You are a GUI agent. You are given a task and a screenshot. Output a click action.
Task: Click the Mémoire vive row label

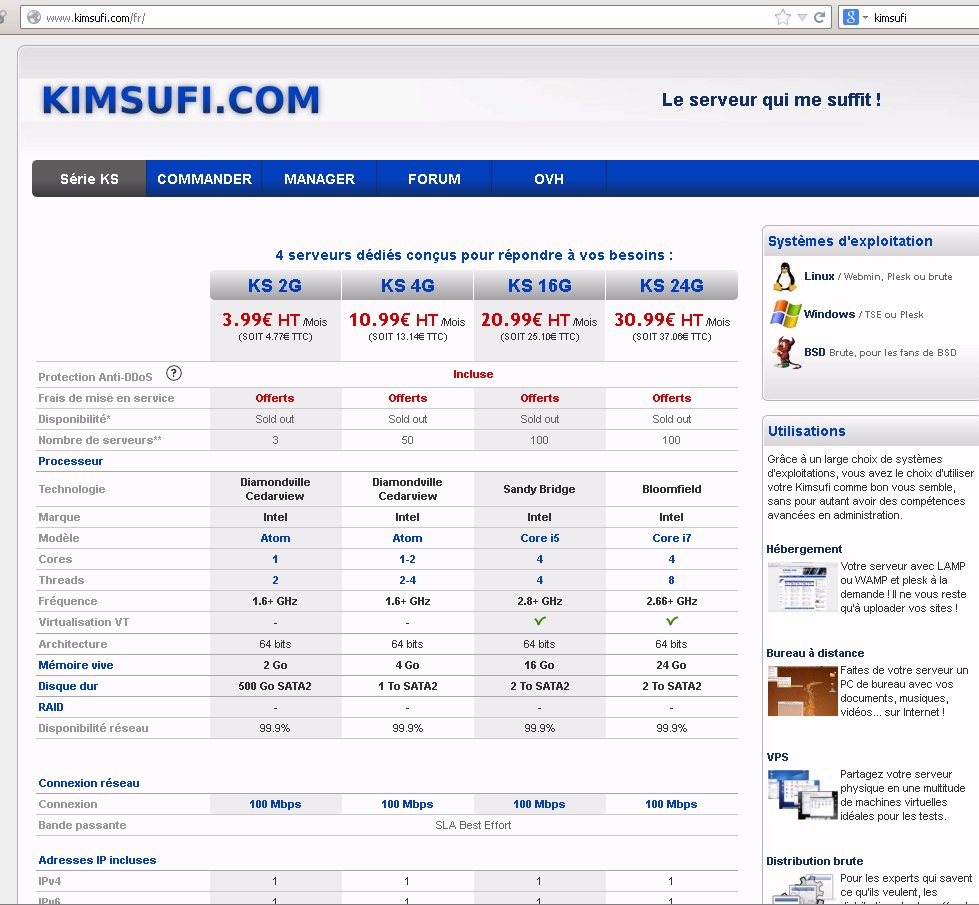point(76,665)
